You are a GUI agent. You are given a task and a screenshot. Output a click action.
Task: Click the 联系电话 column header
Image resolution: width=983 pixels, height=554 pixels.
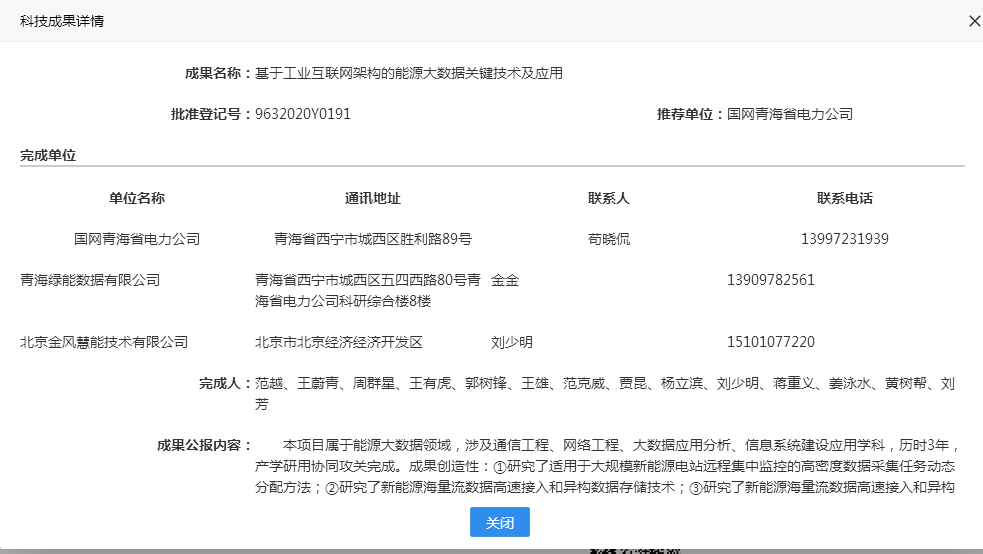[x=845, y=198]
